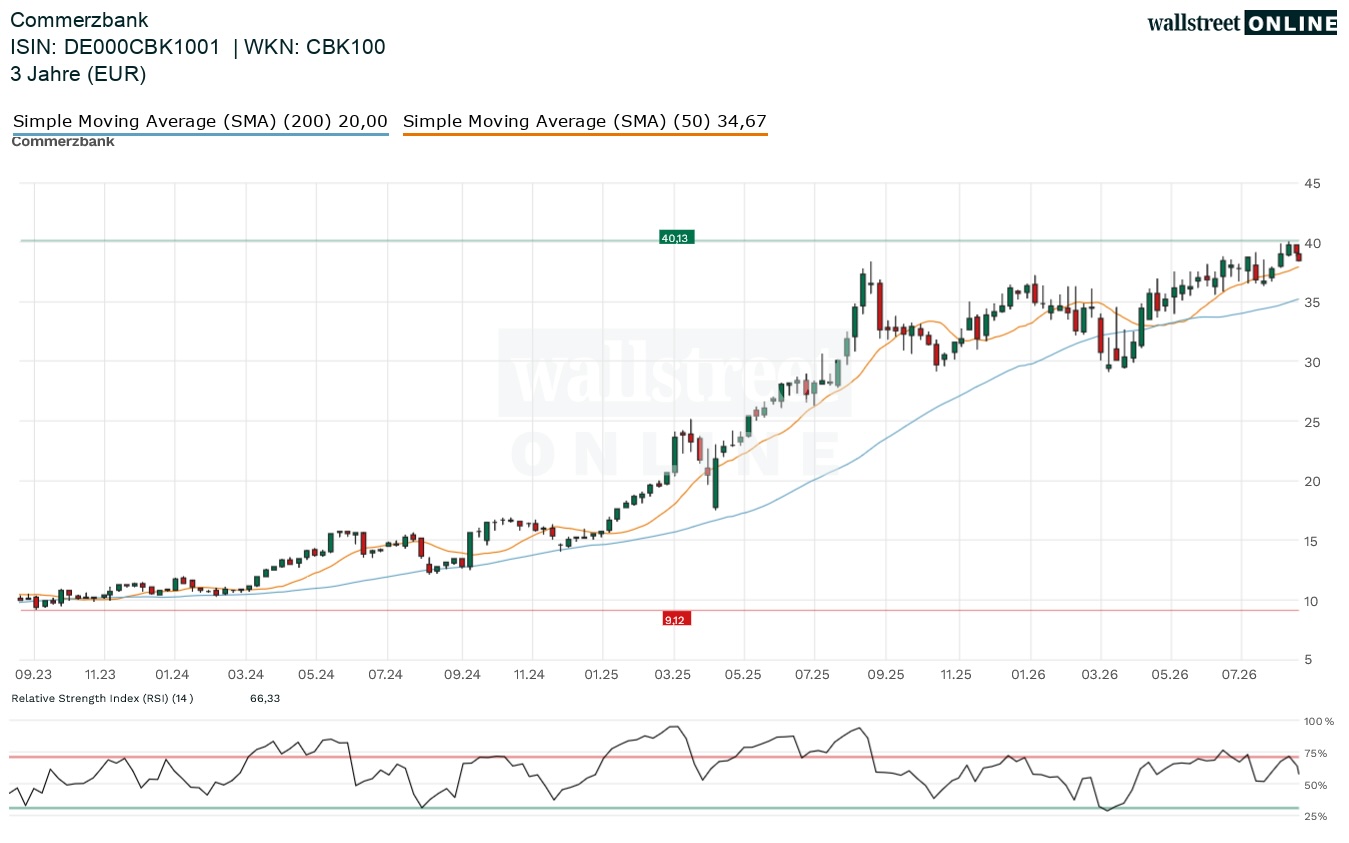Click the 07.24 date axis label
1349x843 pixels.
pos(385,675)
